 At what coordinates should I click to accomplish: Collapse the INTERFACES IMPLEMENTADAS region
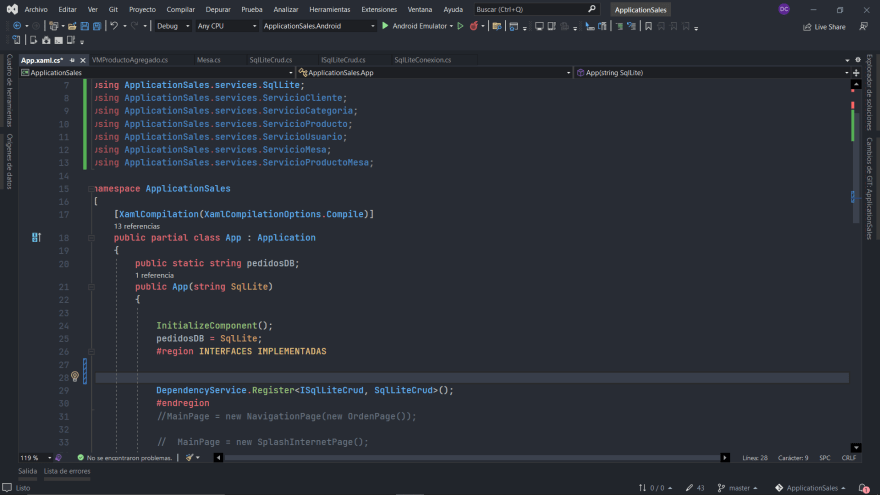click(91, 351)
